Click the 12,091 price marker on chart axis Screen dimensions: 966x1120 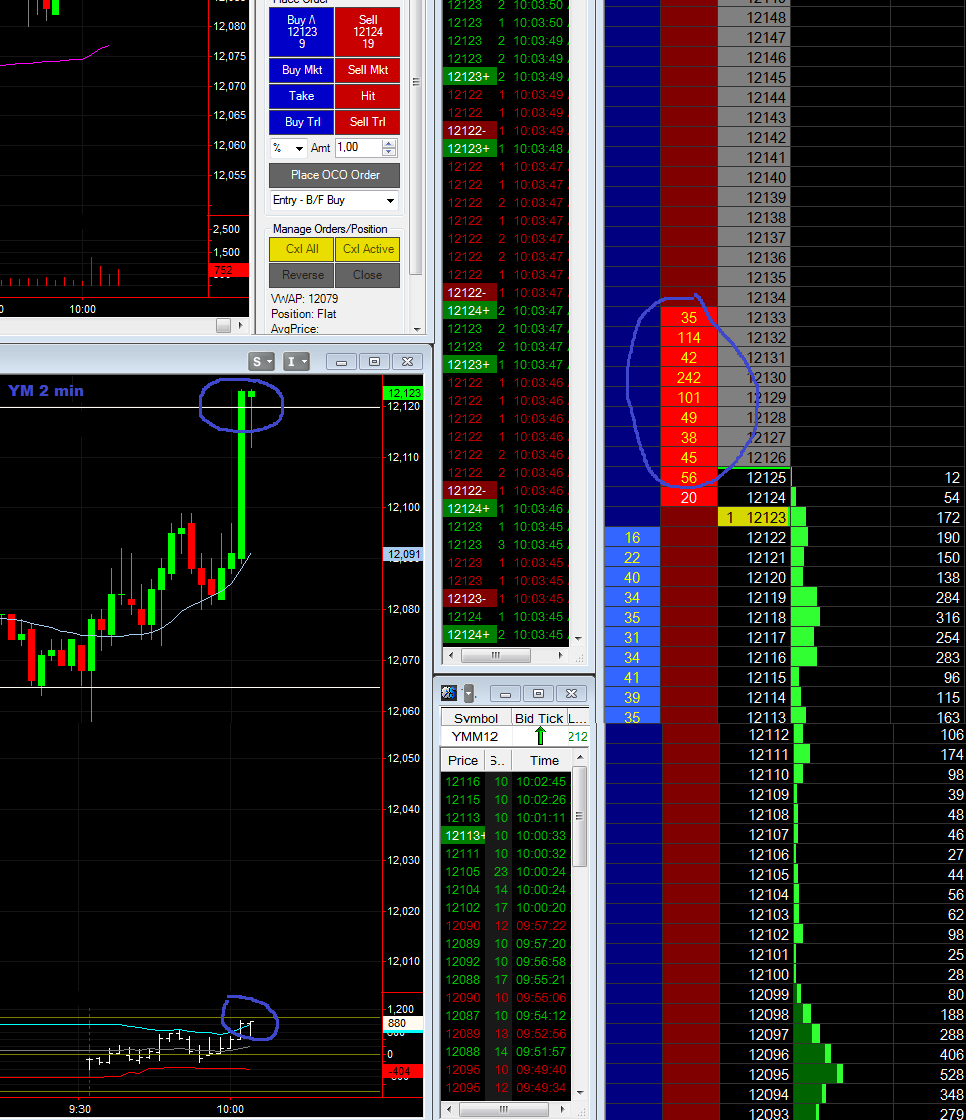[x=403, y=554]
